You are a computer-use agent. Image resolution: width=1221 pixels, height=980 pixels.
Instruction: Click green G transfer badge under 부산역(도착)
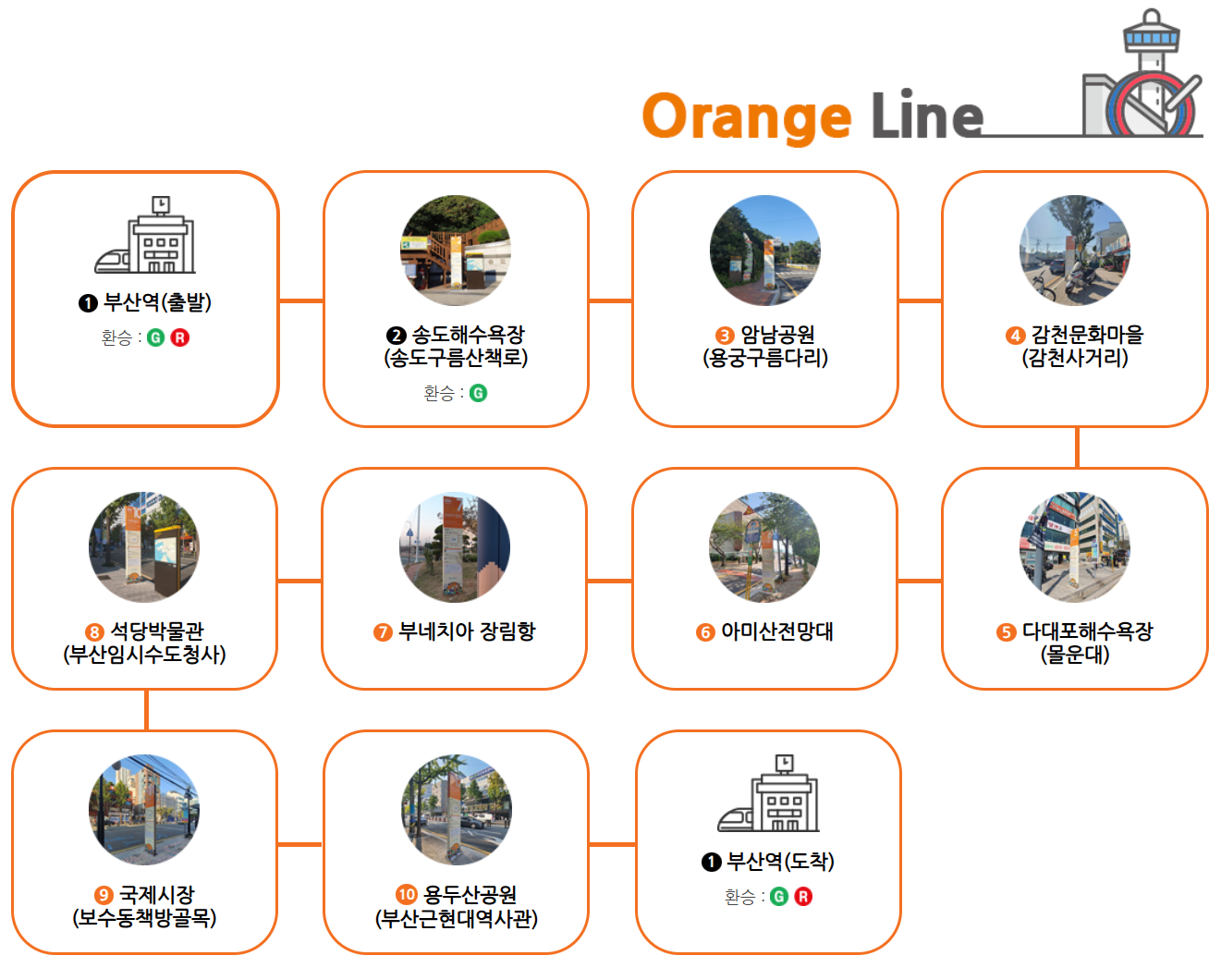tap(779, 896)
